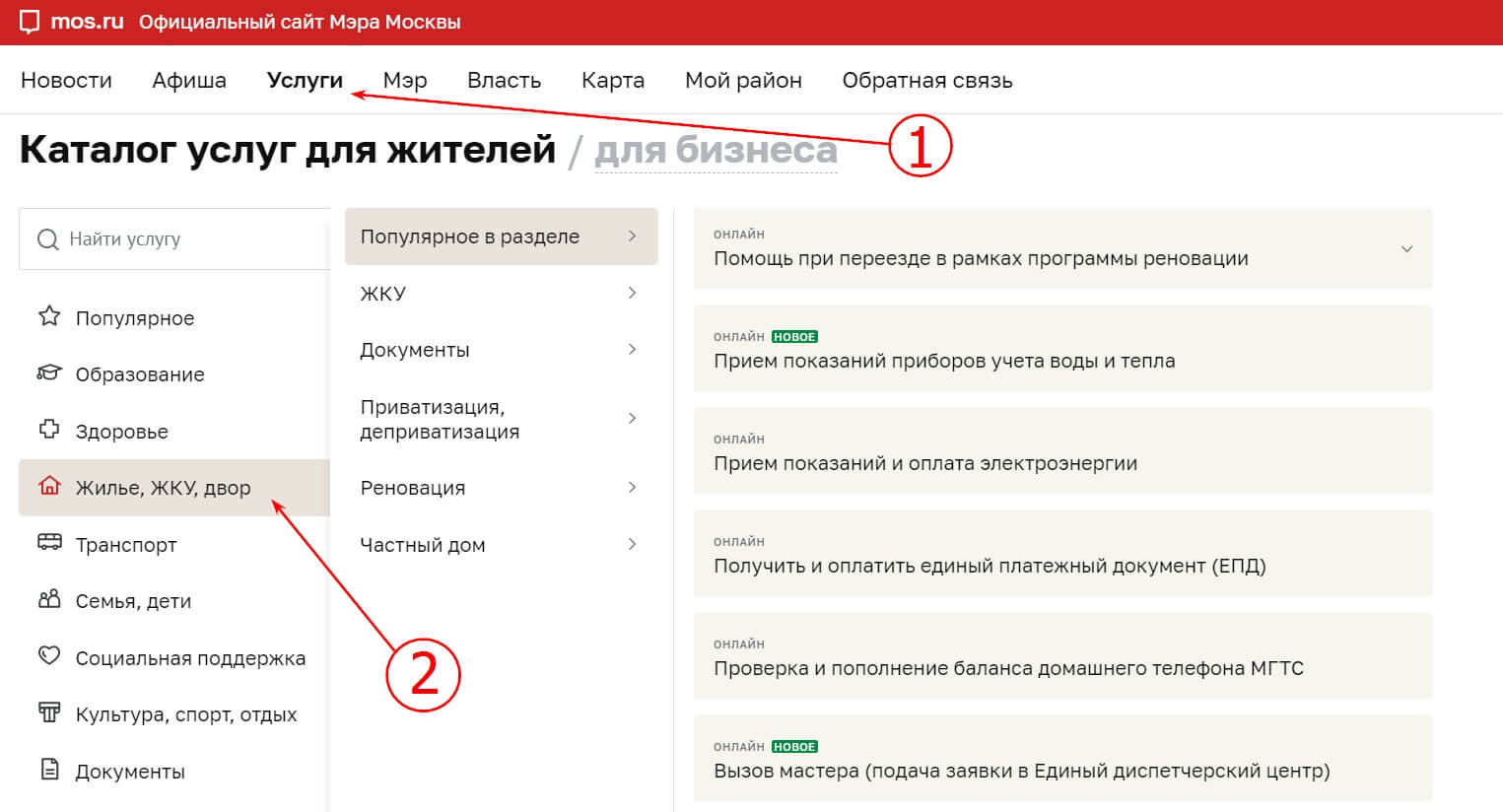Open the Афиша menu item
The height and width of the screenshot is (812, 1503).
click(x=189, y=81)
